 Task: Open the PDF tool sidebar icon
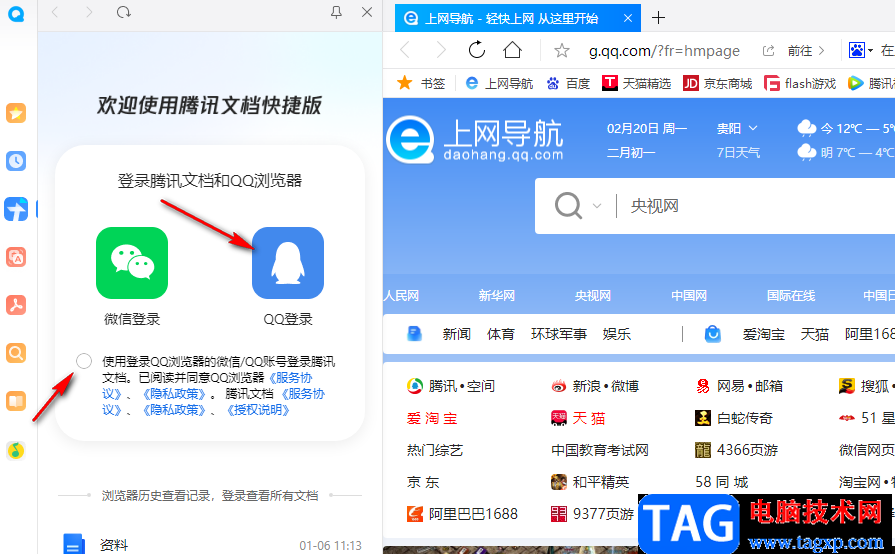click(16, 305)
